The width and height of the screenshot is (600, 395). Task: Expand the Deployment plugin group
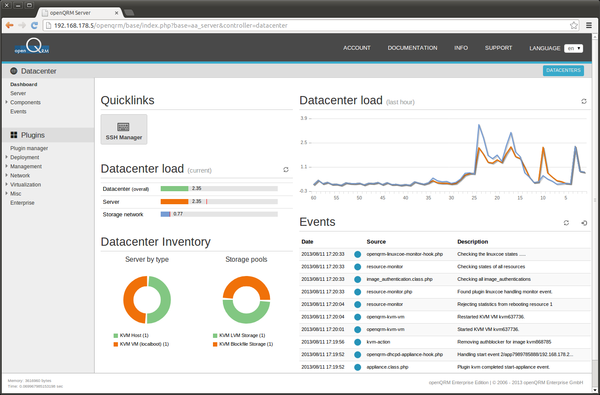point(7,157)
